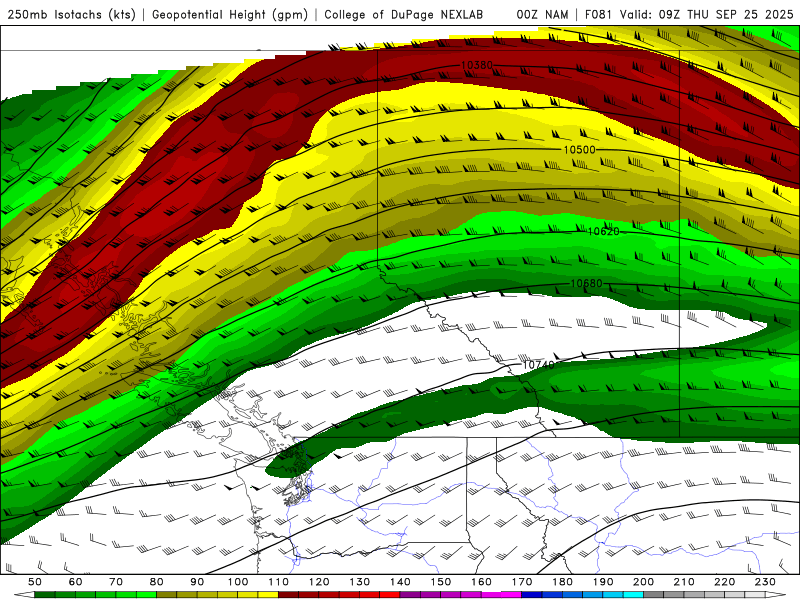
Task: Click the 230 label on the color scale
Action: pos(765,582)
